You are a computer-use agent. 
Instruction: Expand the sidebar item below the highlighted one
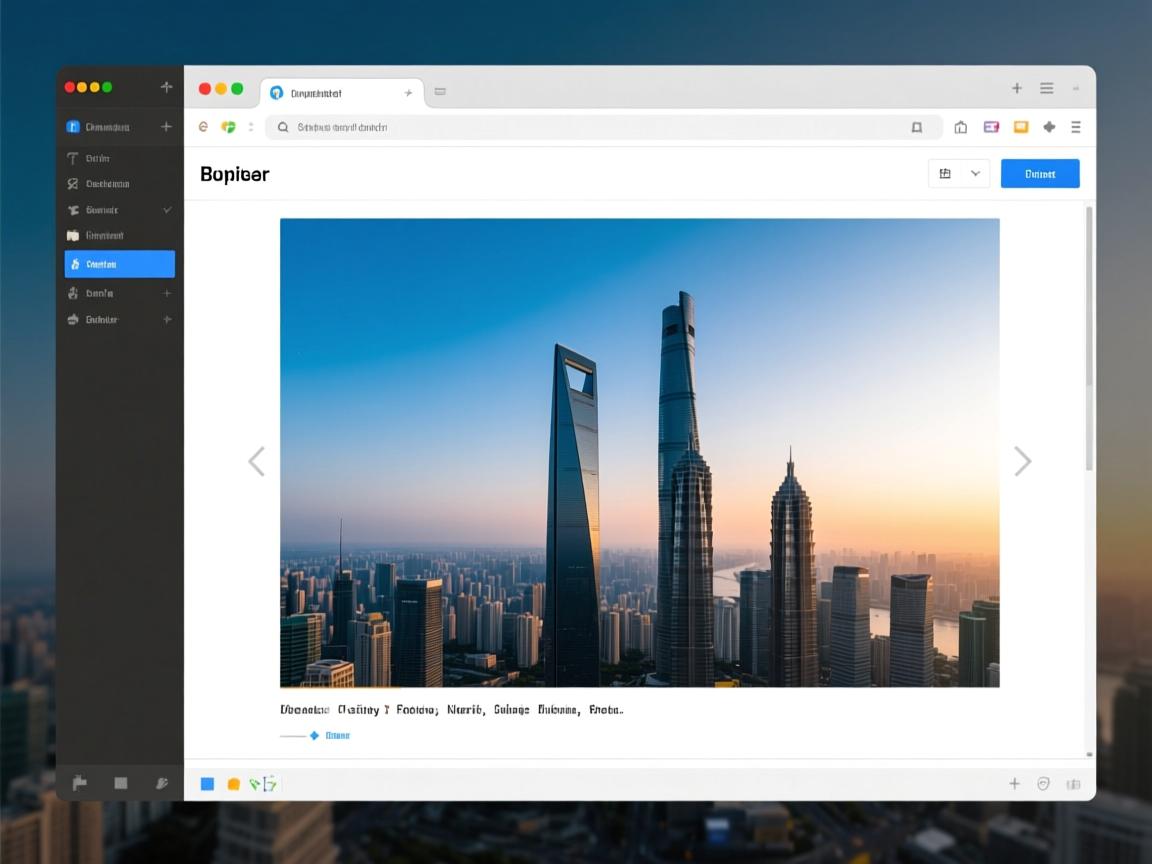click(x=167, y=293)
